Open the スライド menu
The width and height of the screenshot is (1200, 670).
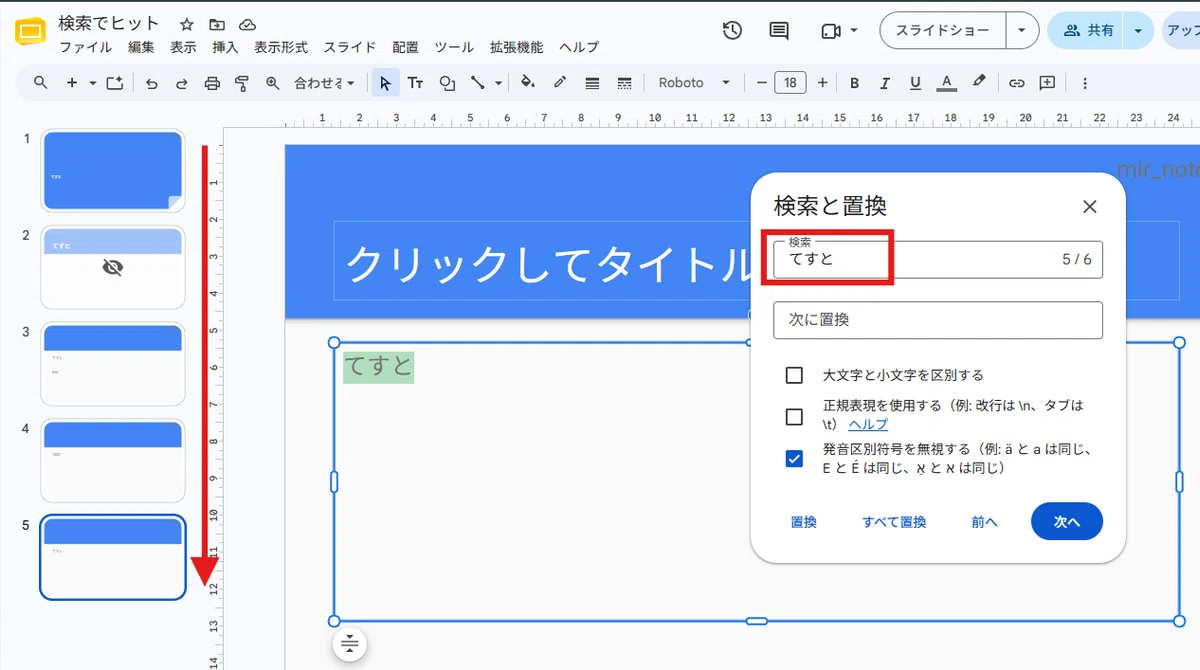tap(350, 47)
